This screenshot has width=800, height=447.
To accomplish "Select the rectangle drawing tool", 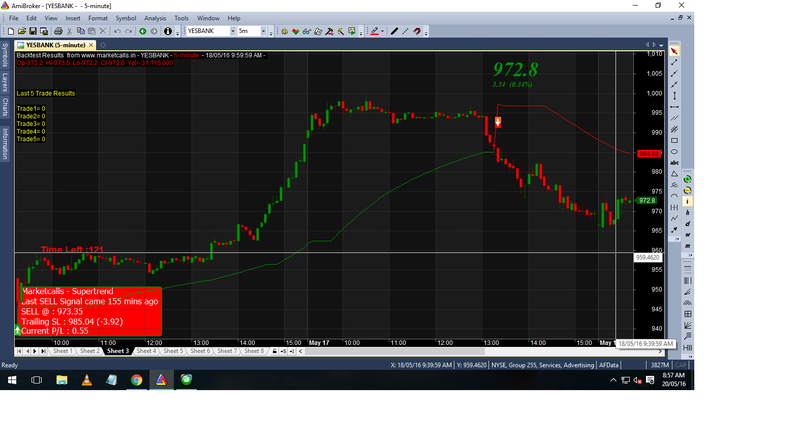I will coord(674,141).
